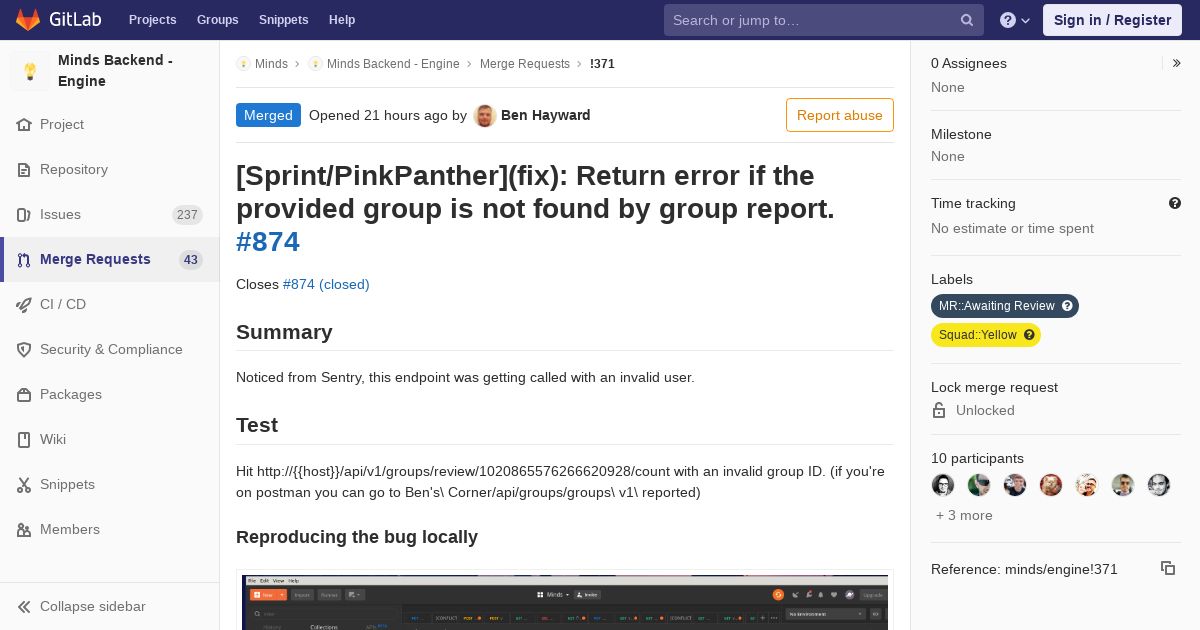
Task: Open the Packages sidebar item
Action: 110,395
